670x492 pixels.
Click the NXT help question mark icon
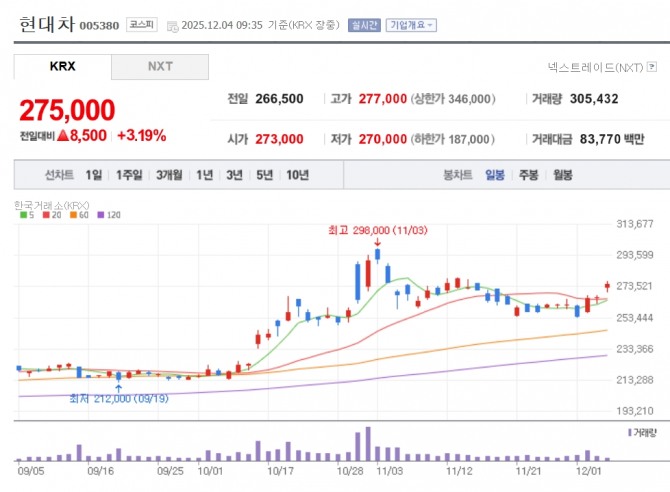pos(649,69)
